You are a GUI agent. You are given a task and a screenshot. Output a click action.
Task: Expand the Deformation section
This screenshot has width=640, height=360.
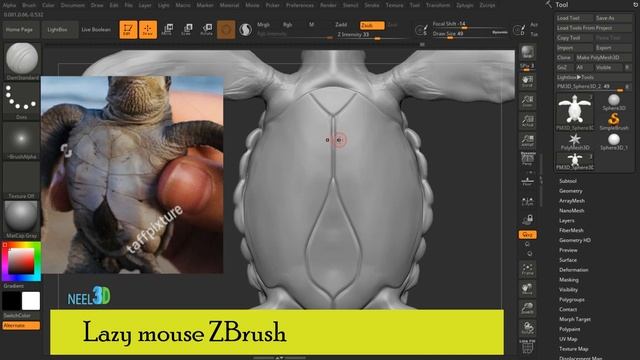pos(573,270)
